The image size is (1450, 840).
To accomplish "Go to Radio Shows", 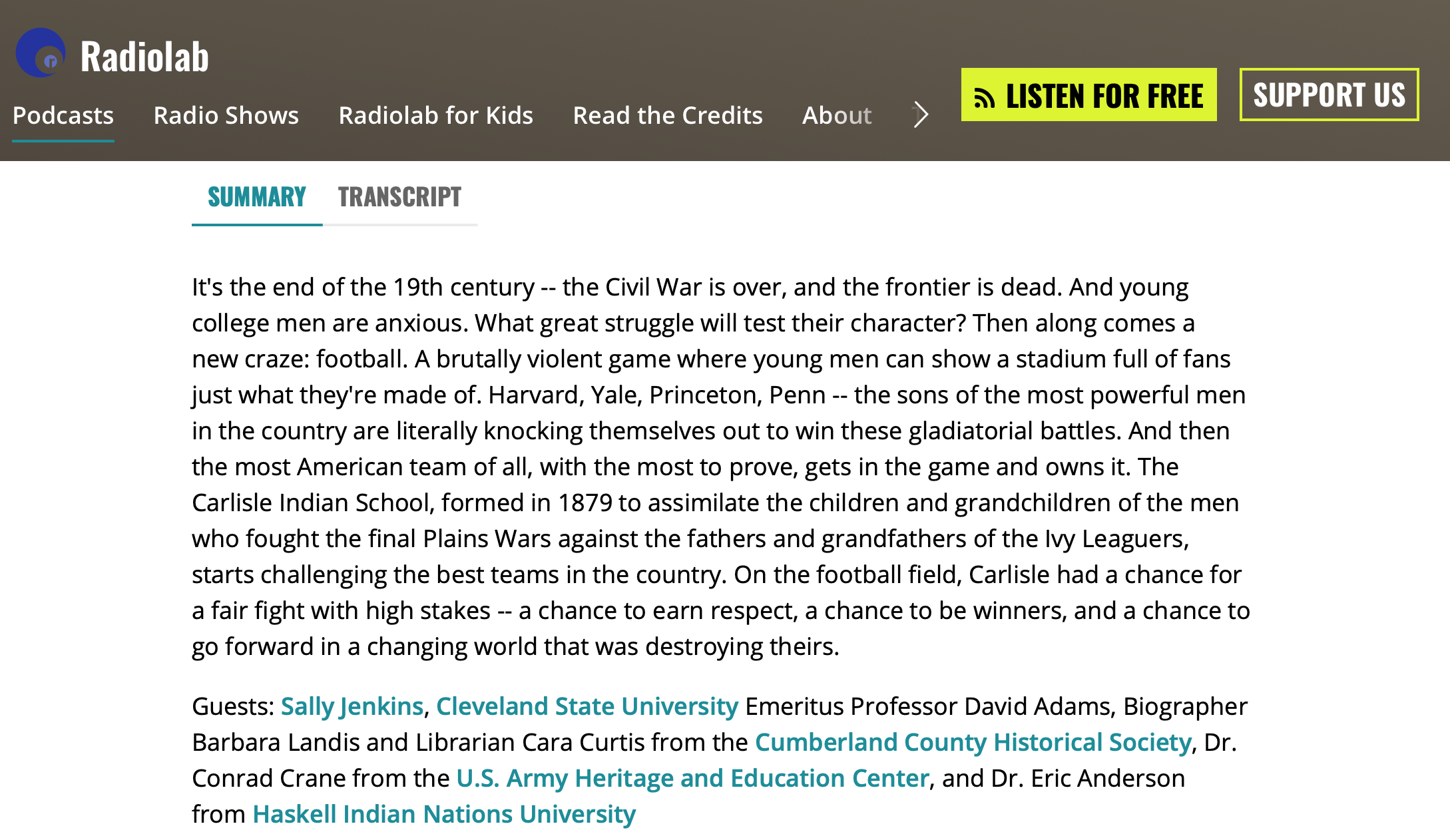I will [x=226, y=116].
